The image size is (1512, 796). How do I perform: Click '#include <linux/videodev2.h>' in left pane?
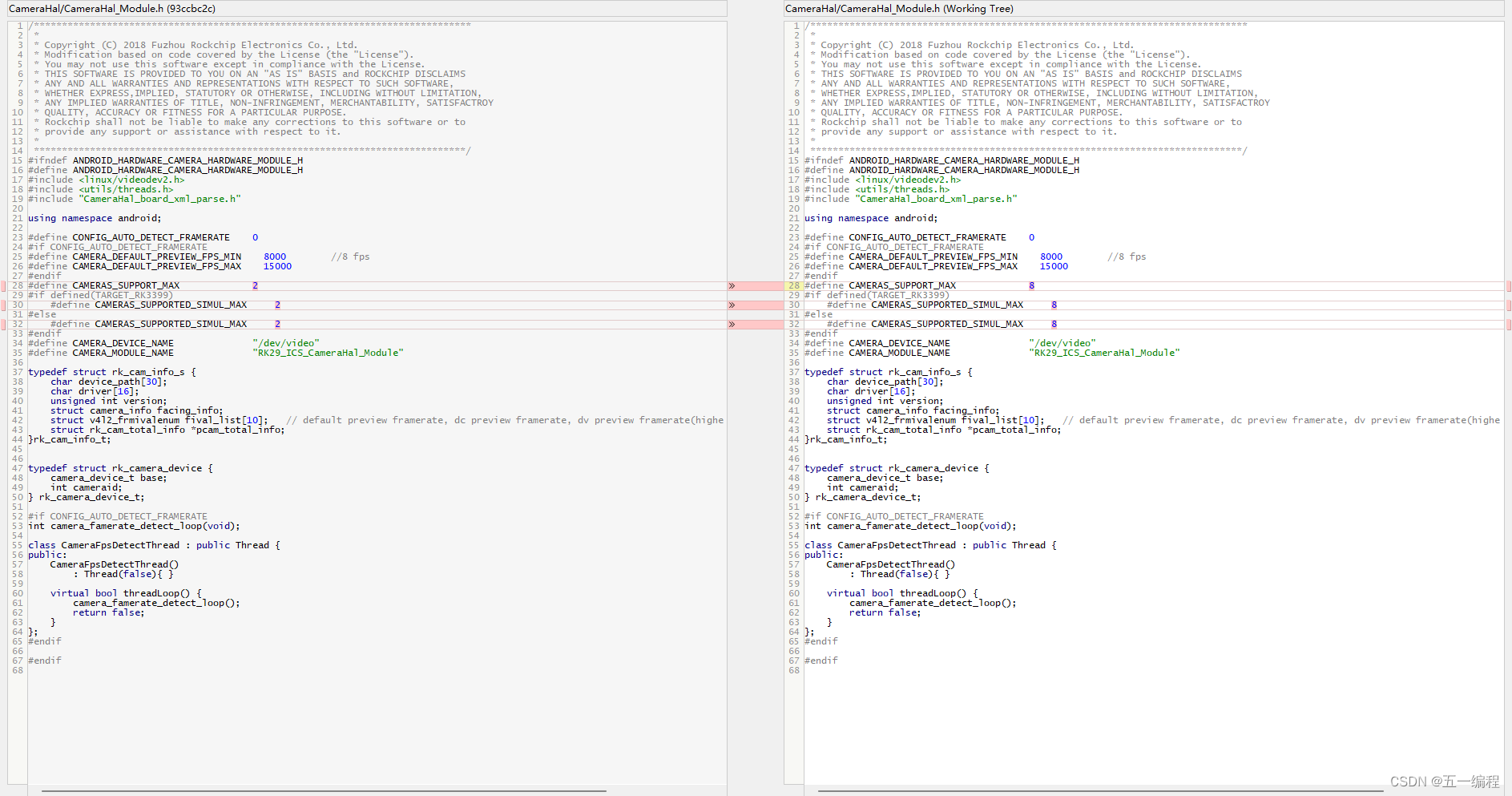coord(107,180)
